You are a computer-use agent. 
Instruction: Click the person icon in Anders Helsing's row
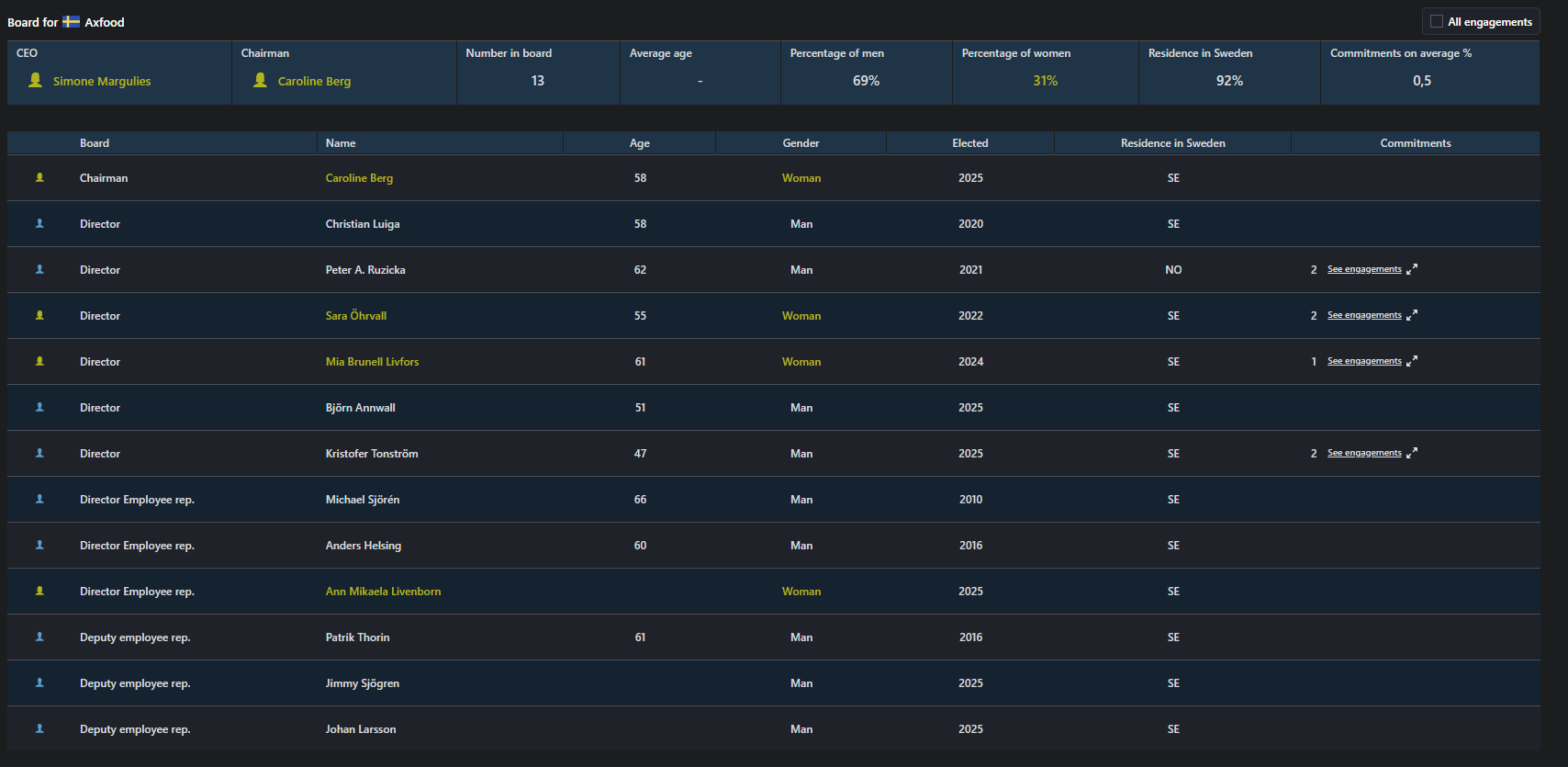pos(39,545)
